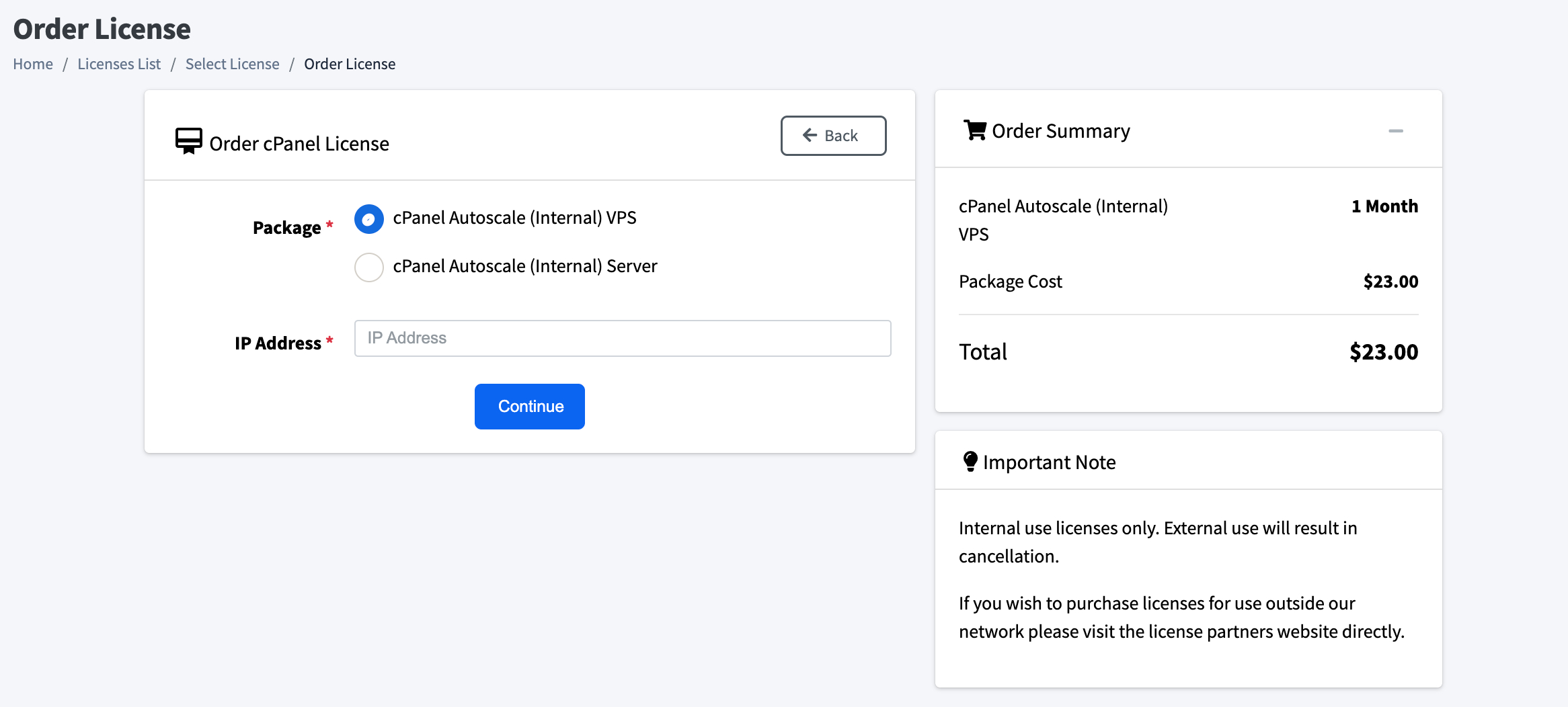The width and height of the screenshot is (1568, 707).
Task: Click the purchase licenses outside network paragraph
Action: 1181,618
